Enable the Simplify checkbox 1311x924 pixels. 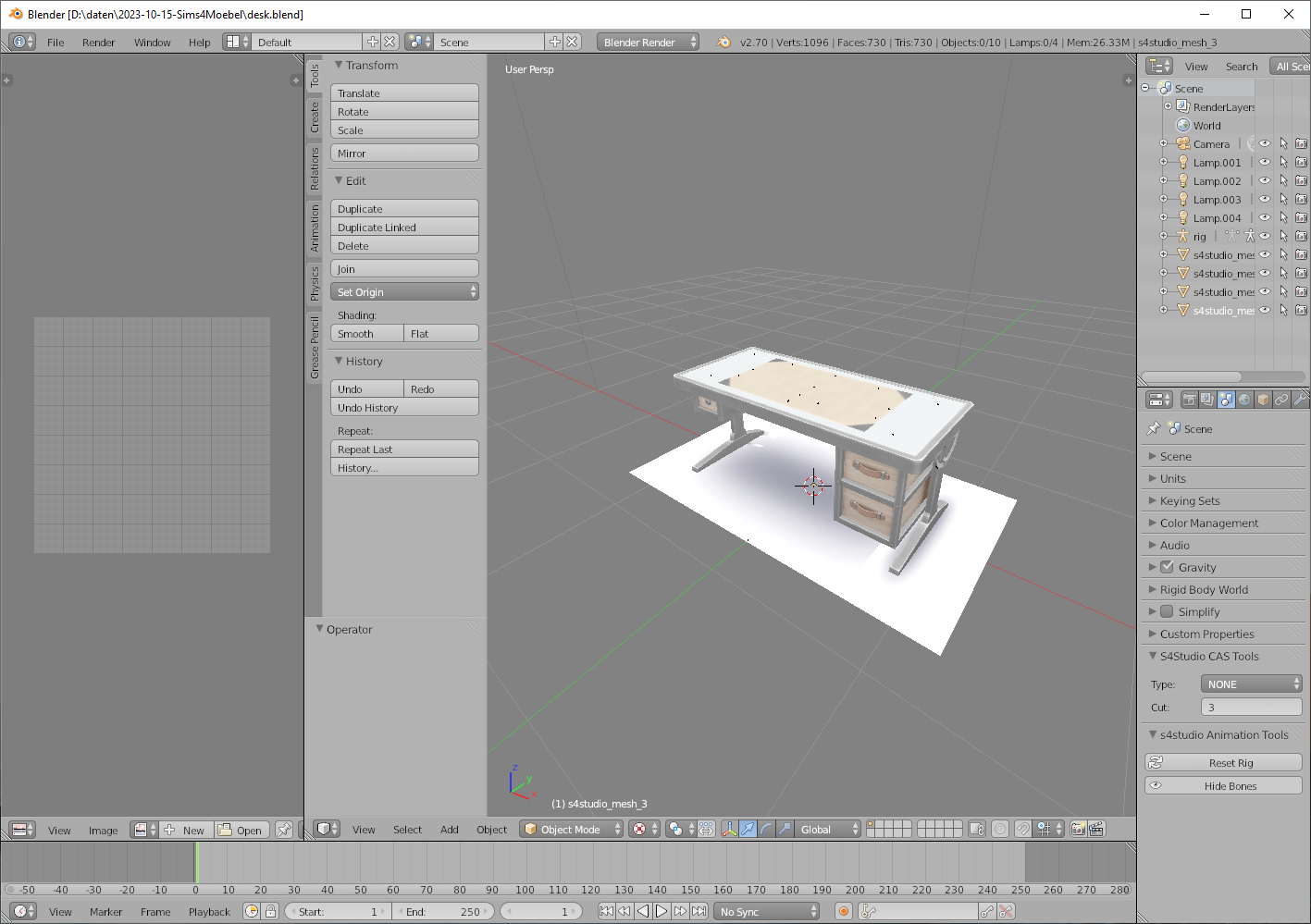[1167, 611]
